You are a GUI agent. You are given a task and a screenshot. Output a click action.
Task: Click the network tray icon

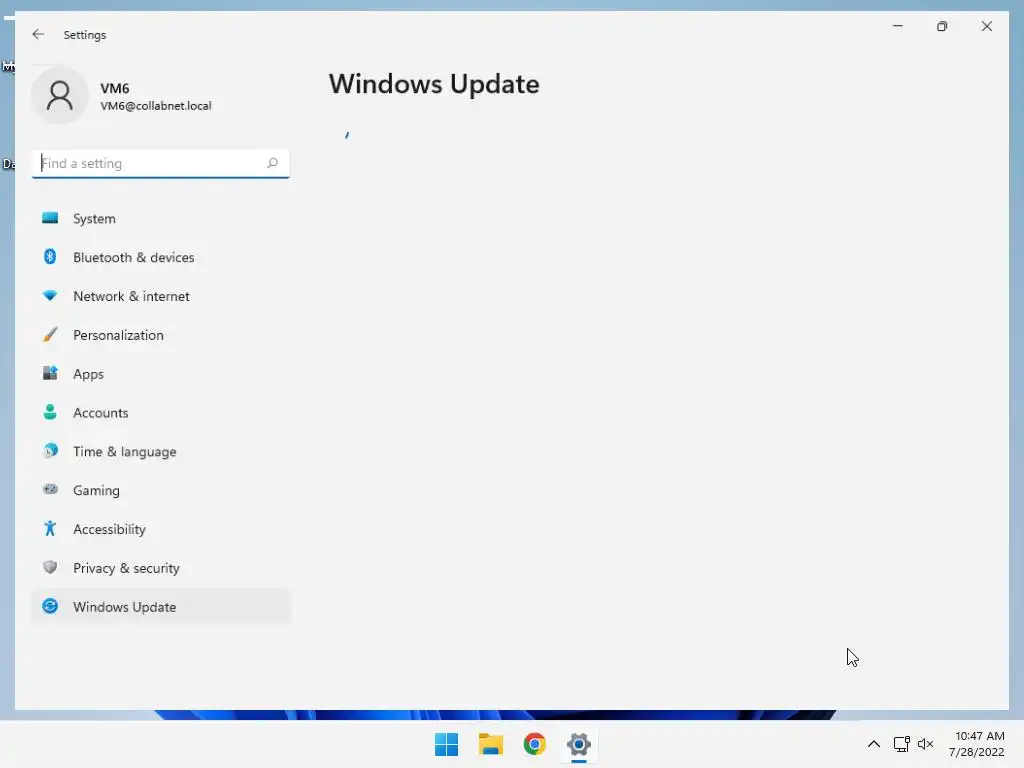902,744
